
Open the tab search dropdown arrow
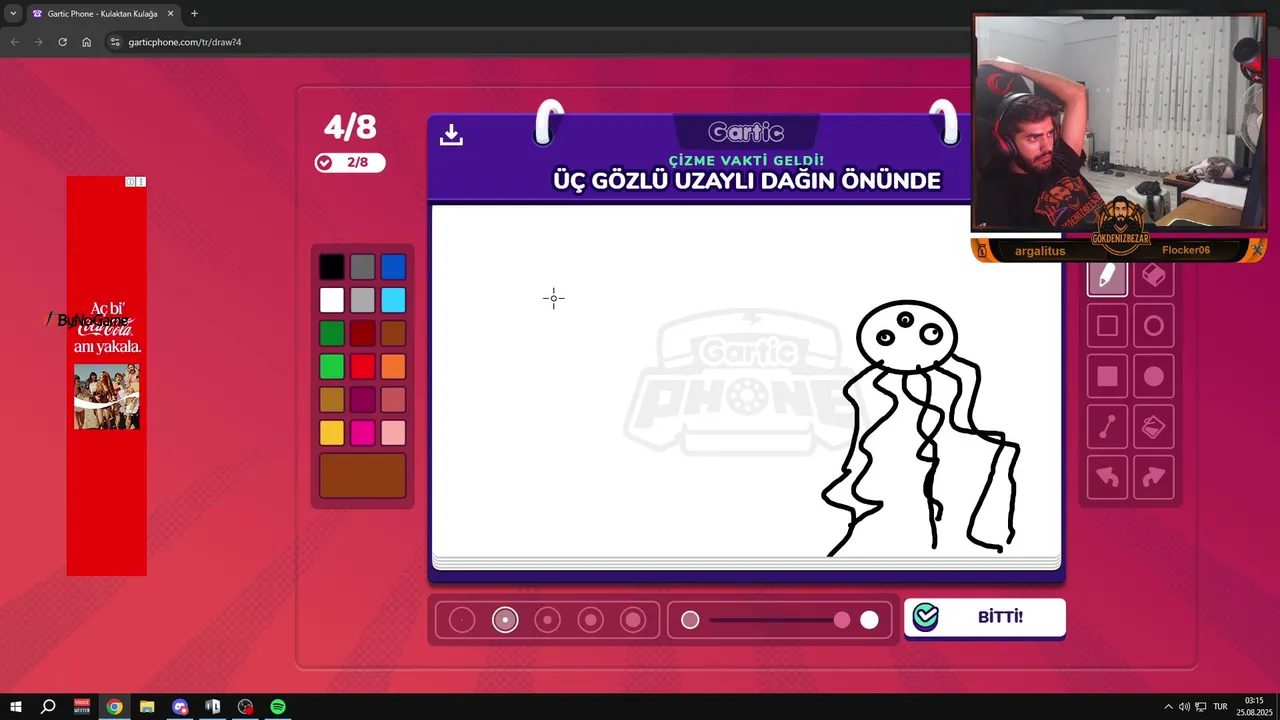click(x=13, y=14)
